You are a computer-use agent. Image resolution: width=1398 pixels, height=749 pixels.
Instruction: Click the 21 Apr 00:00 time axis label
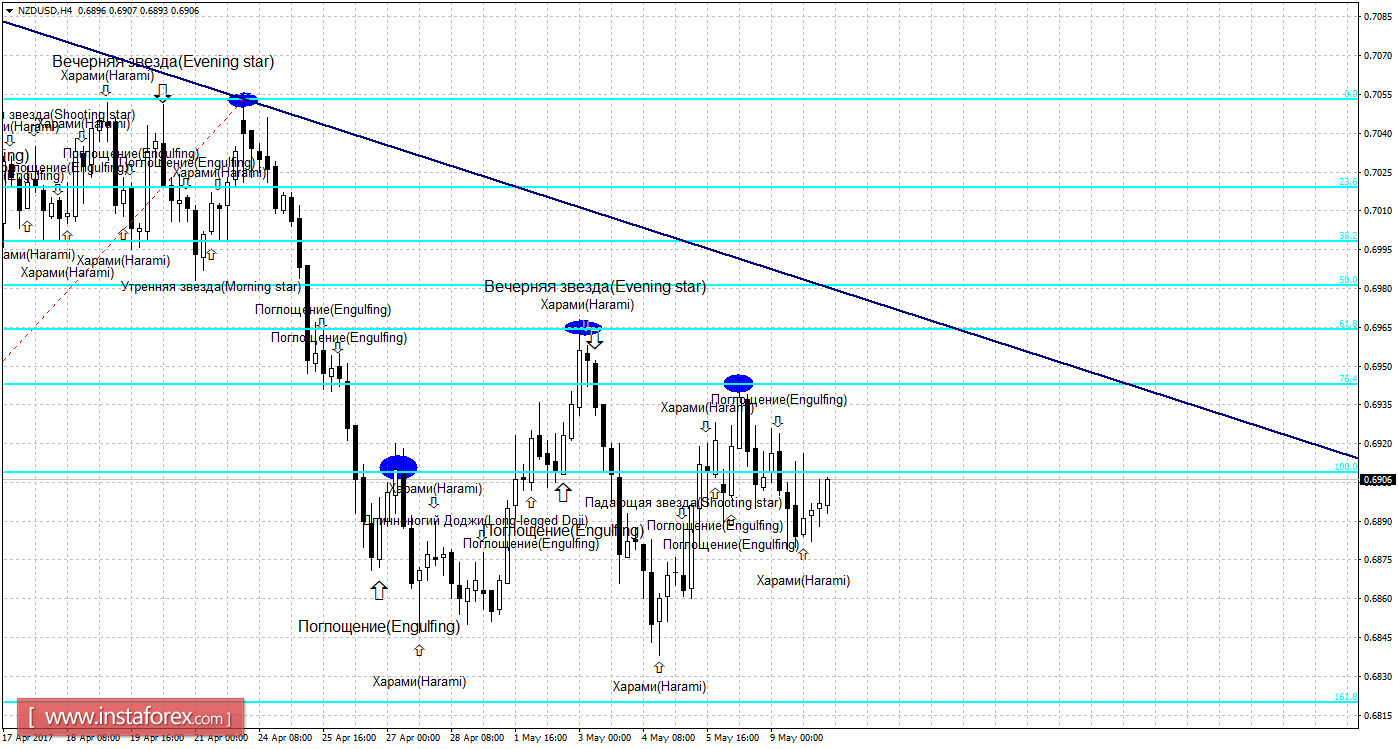tap(220, 738)
